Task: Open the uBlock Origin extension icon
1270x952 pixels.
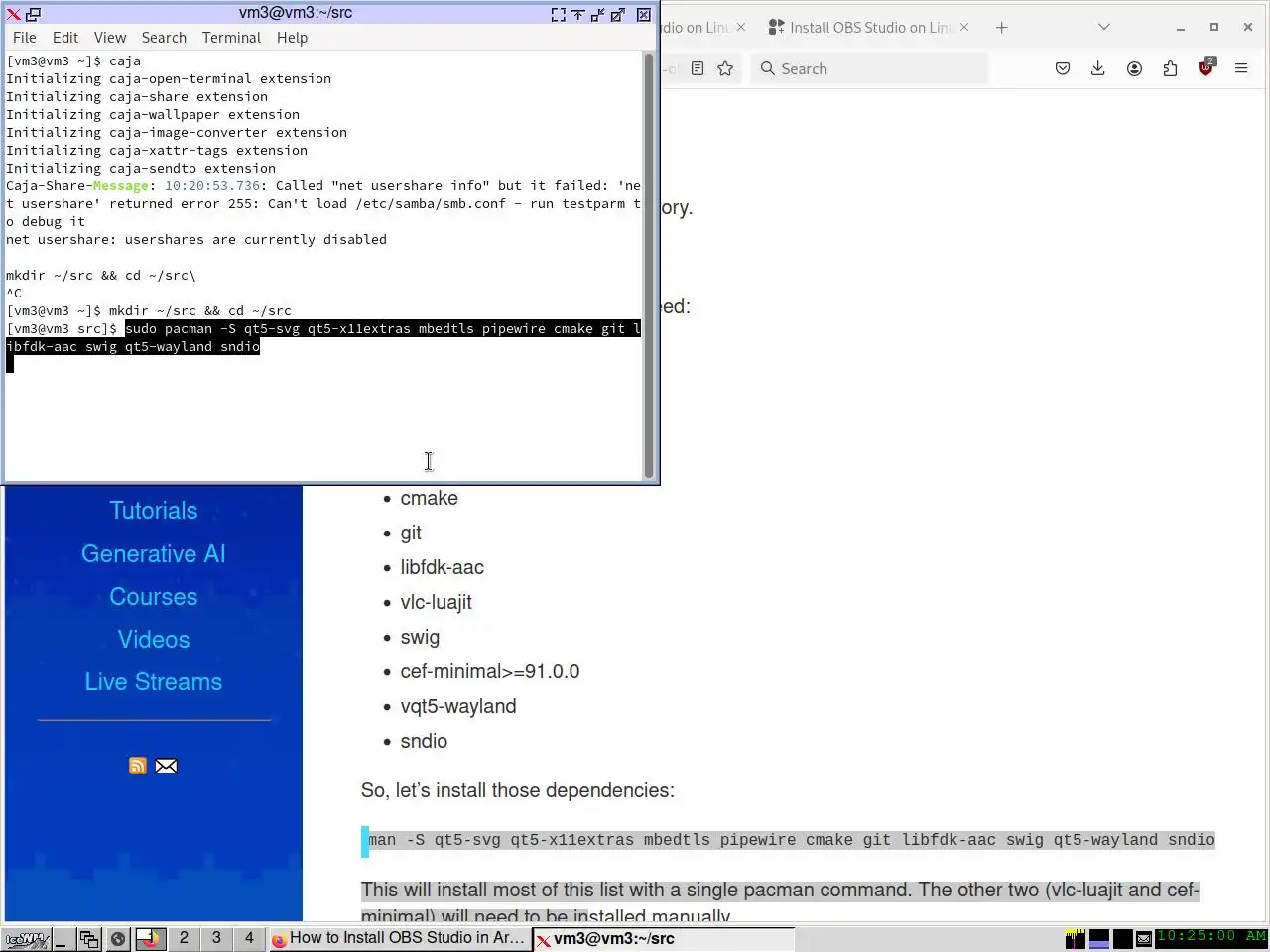Action: tap(1206, 68)
